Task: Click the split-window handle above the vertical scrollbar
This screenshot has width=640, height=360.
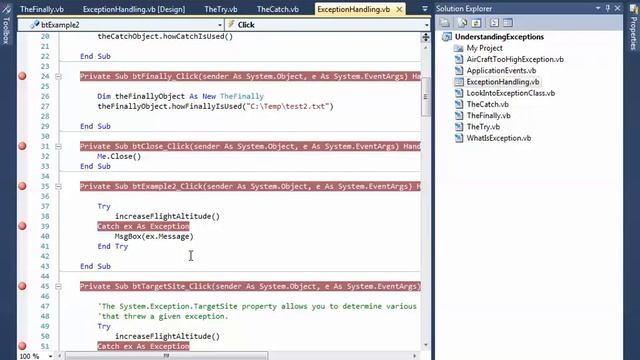Action: pos(425,38)
